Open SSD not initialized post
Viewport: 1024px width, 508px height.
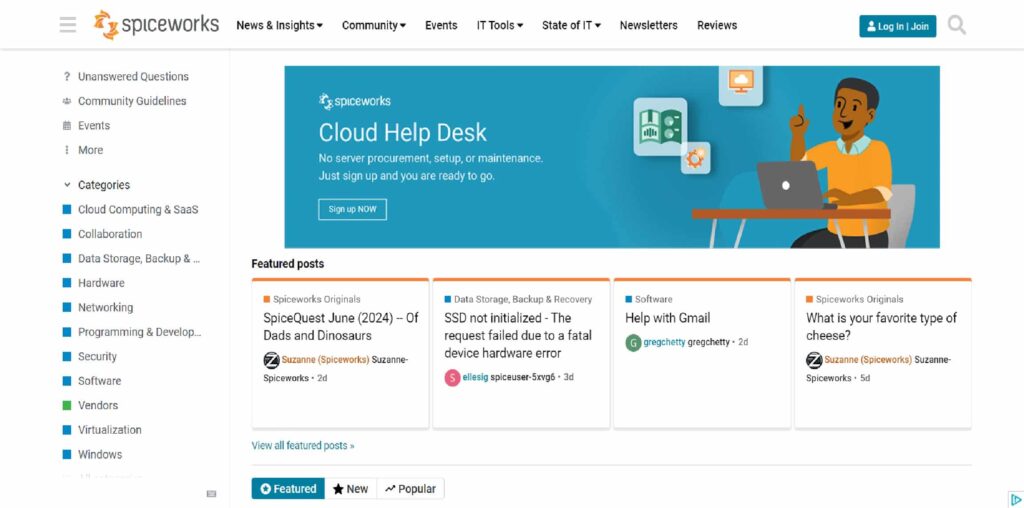click(x=518, y=336)
